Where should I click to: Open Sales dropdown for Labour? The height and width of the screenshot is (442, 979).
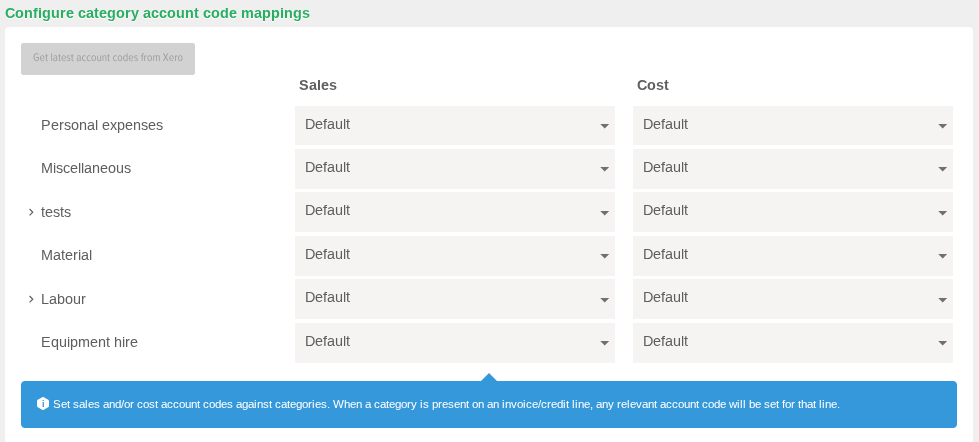tap(455, 298)
